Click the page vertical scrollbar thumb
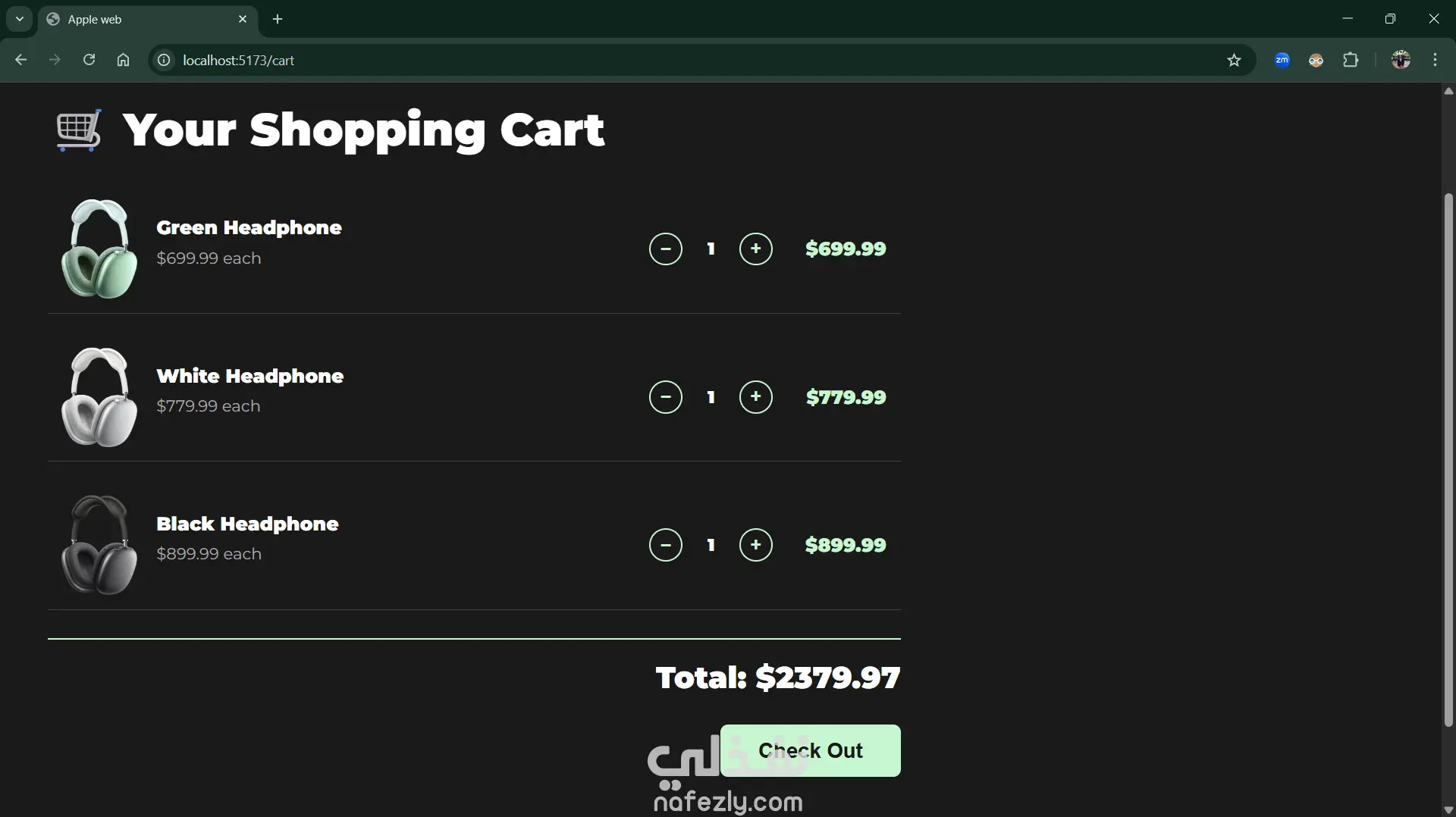 click(1448, 460)
